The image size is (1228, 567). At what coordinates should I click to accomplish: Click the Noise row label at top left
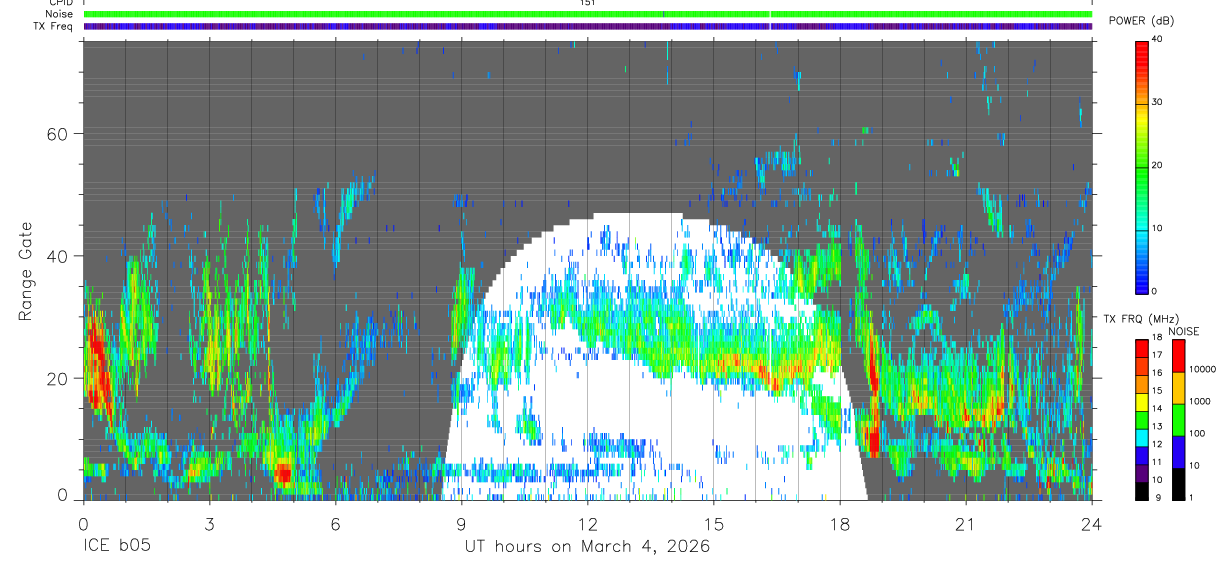tap(60, 14)
